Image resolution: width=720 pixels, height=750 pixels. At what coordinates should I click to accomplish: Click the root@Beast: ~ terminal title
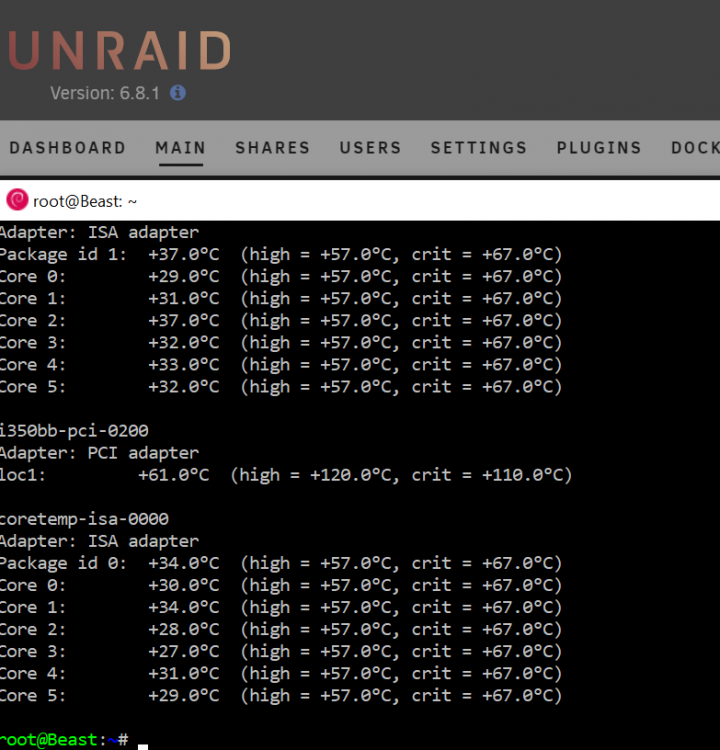[85, 201]
